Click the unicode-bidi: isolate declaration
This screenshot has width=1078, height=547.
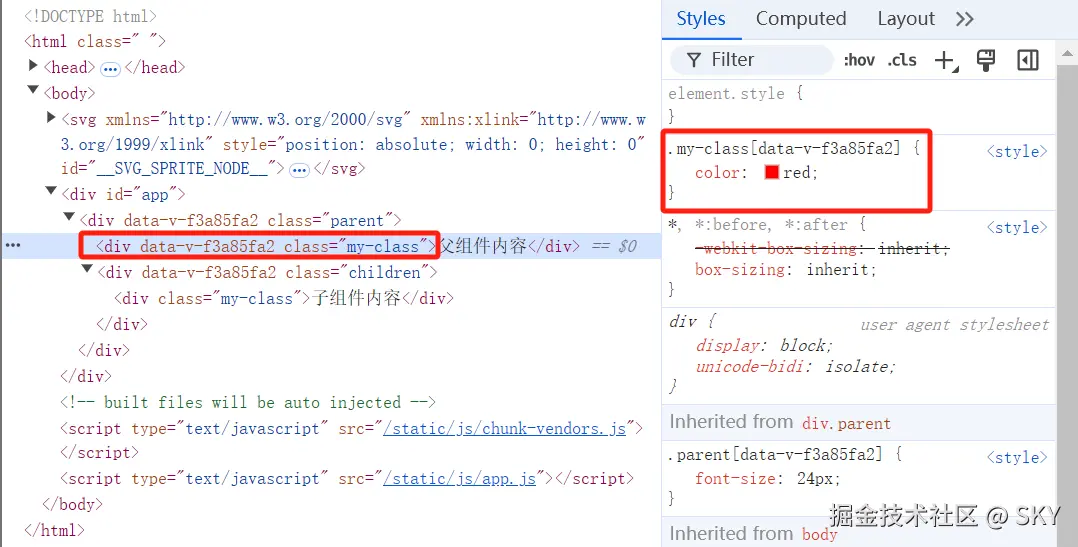click(x=795, y=366)
